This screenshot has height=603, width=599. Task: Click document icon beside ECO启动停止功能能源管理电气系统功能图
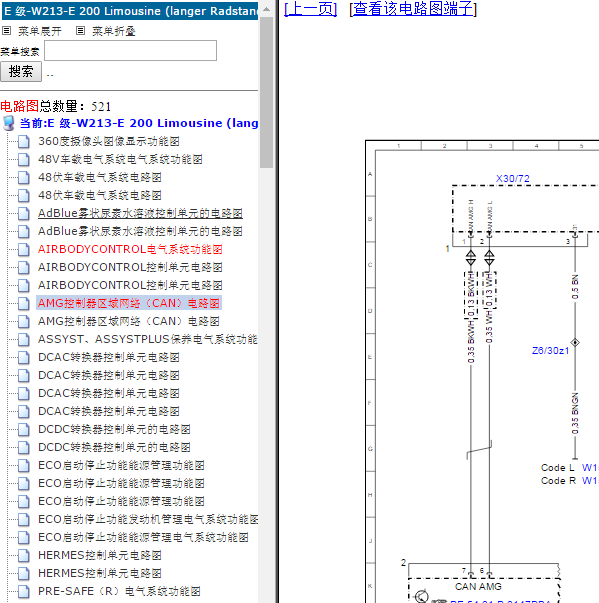24,538
